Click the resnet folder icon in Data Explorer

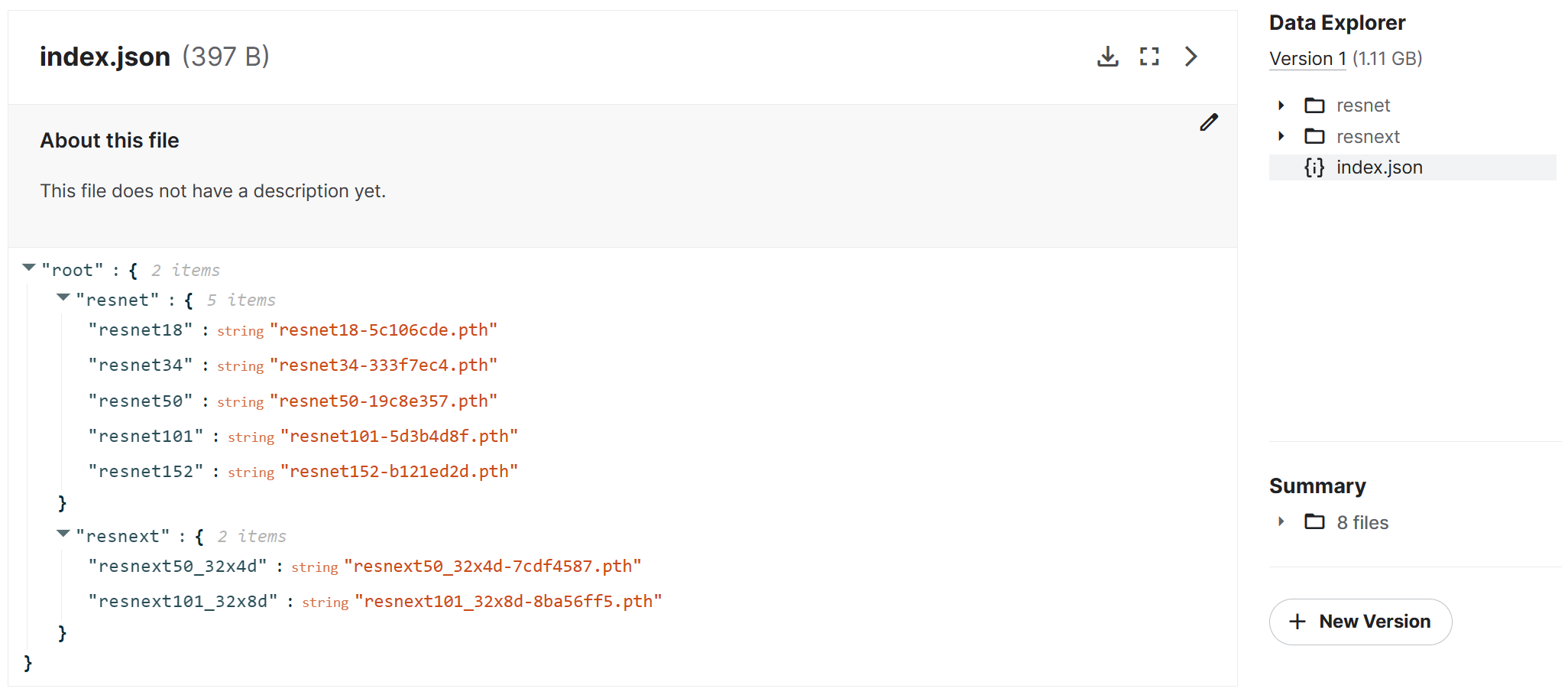(1315, 106)
